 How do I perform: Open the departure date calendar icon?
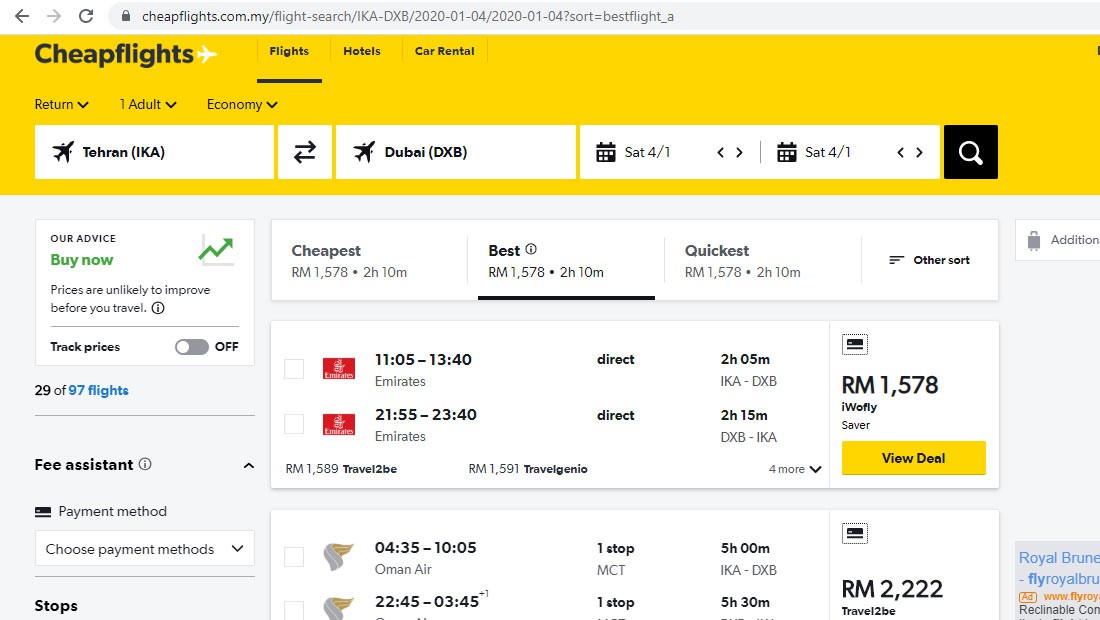(x=606, y=150)
